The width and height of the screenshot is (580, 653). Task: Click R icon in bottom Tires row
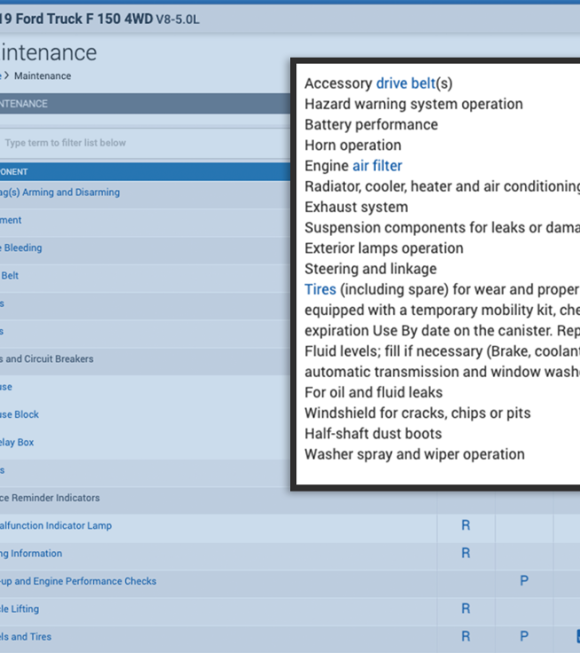[x=465, y=636]
